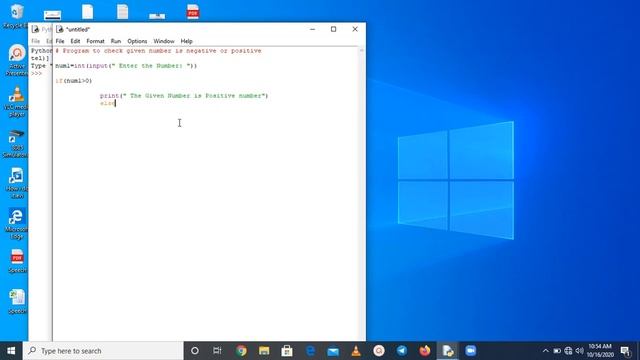
Task: Click the battery icon in system tray
Action: pyautogui.click(x=557, y=351)
